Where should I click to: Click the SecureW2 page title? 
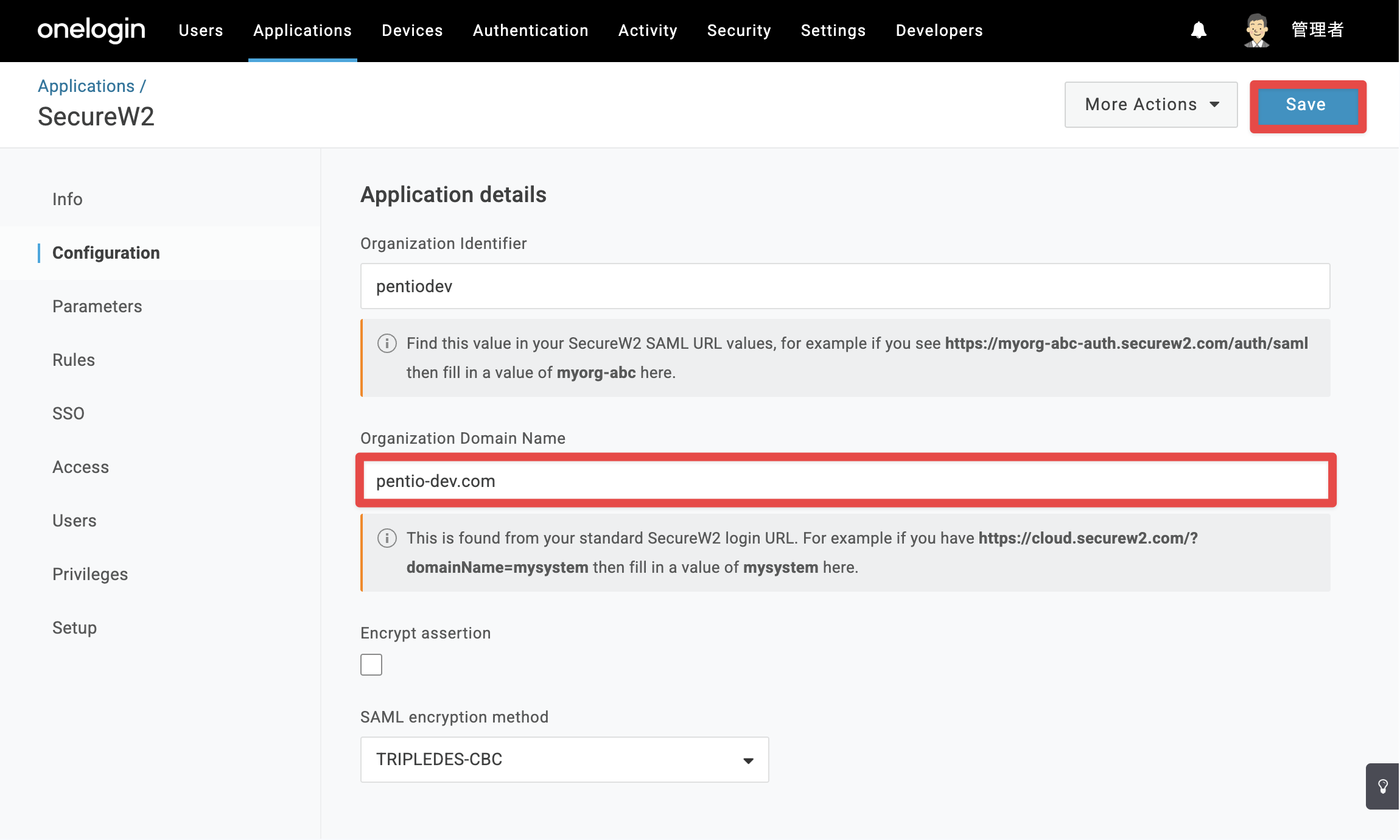pyautogui.click(x=96, y=116)
